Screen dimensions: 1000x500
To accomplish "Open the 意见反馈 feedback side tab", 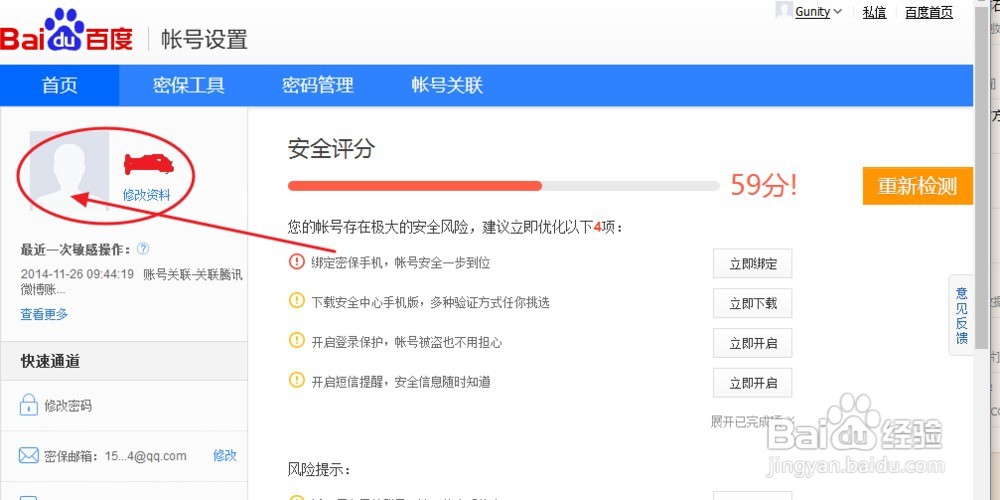I will click(x=961, y=315).
